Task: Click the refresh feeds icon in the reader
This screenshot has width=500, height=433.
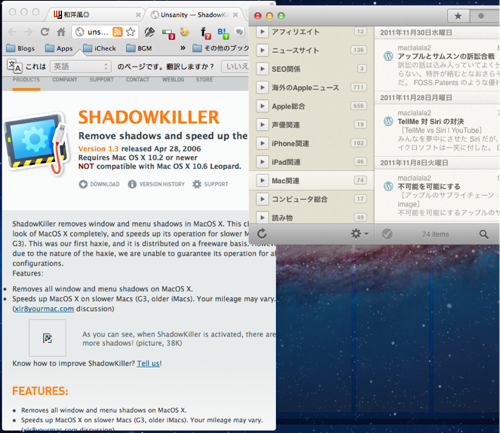Action: pos(262,234)
